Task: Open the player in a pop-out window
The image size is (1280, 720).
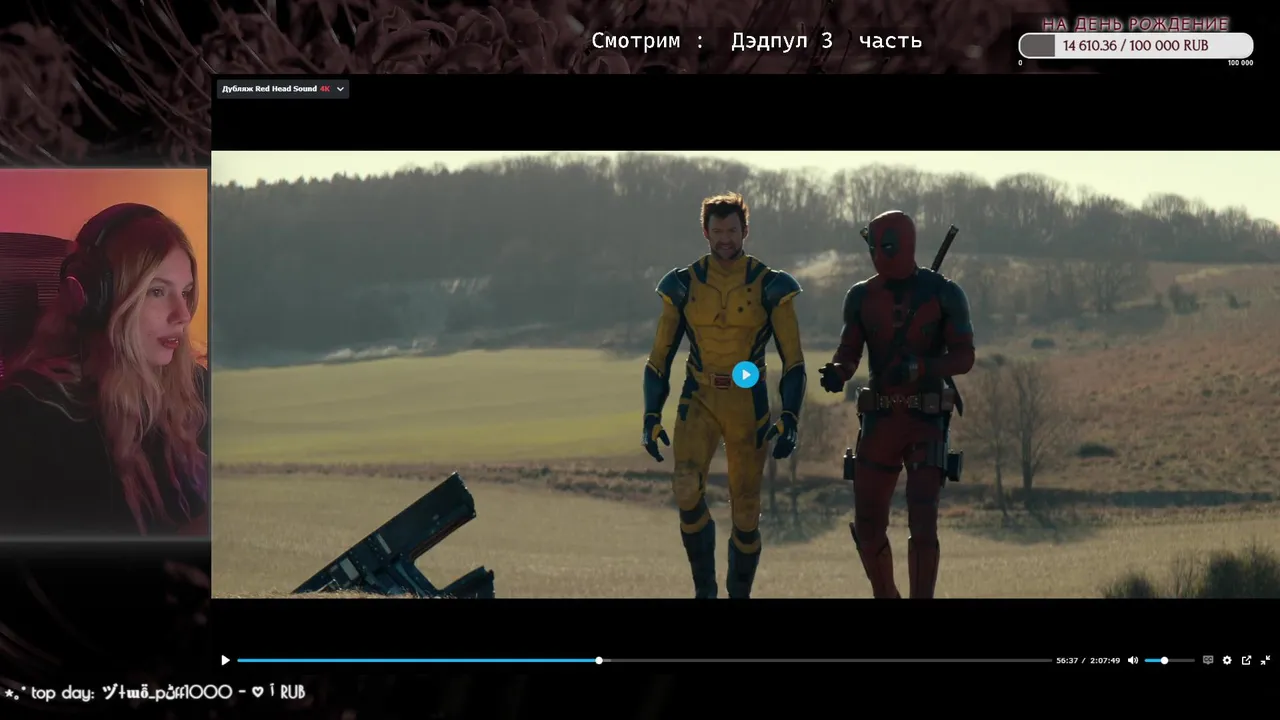Action: 1246,660
